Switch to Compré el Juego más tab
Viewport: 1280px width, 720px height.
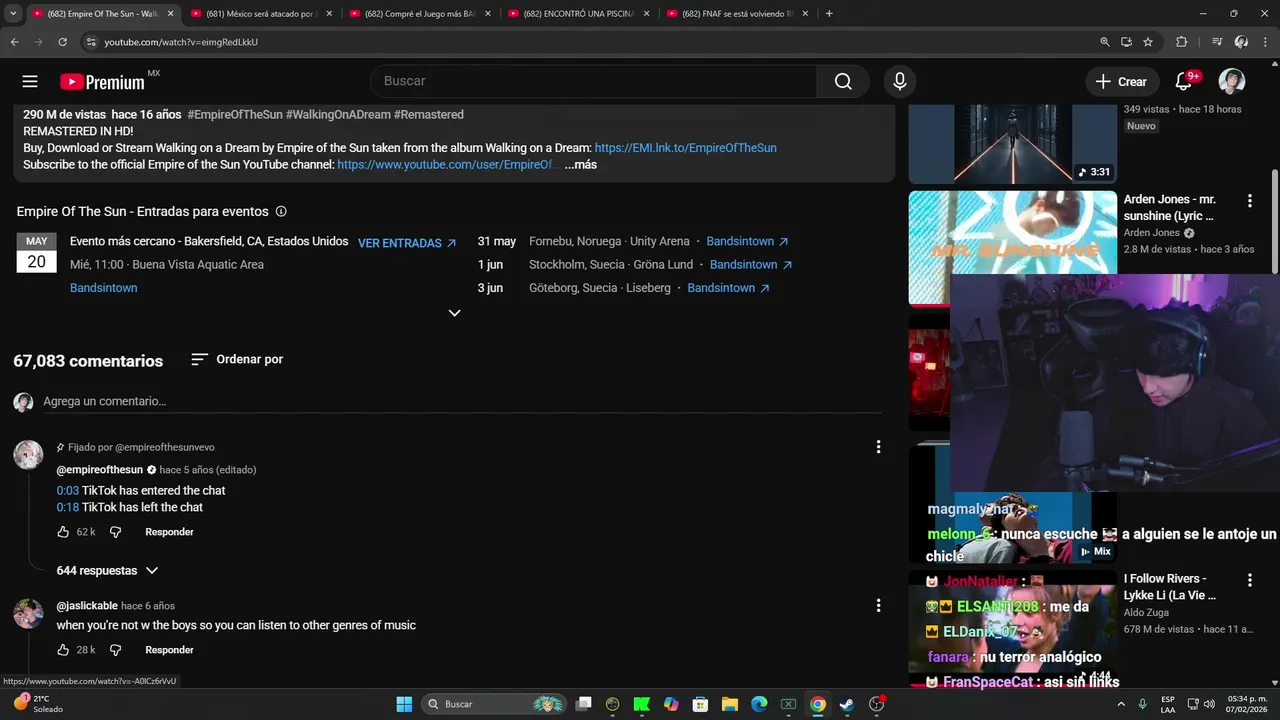(418, 14)
